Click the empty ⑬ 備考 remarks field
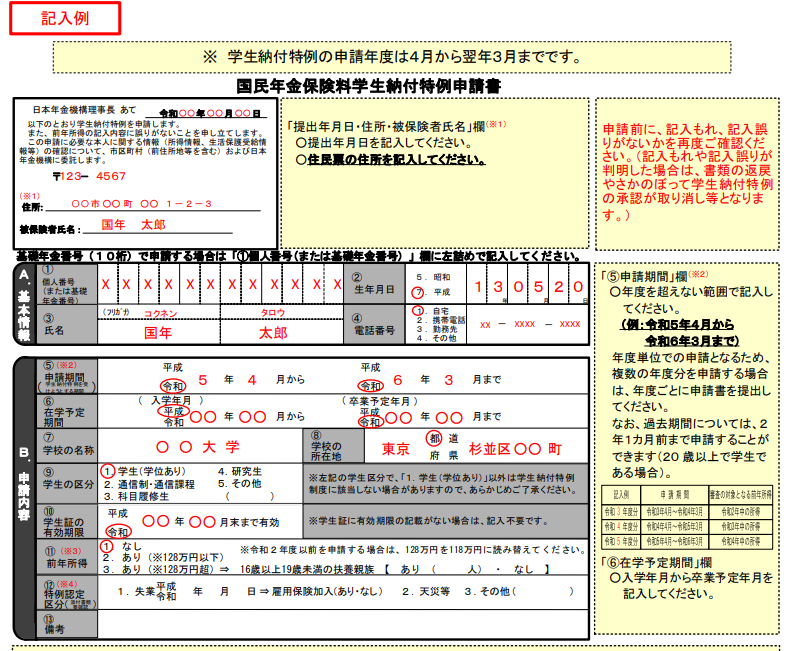787x651 pixels. 343,624
